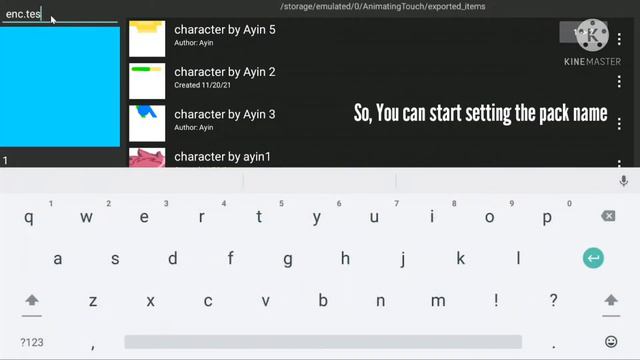Open item titled character by Ayin 3
The image size is (640, 360).
pos(224,114)
